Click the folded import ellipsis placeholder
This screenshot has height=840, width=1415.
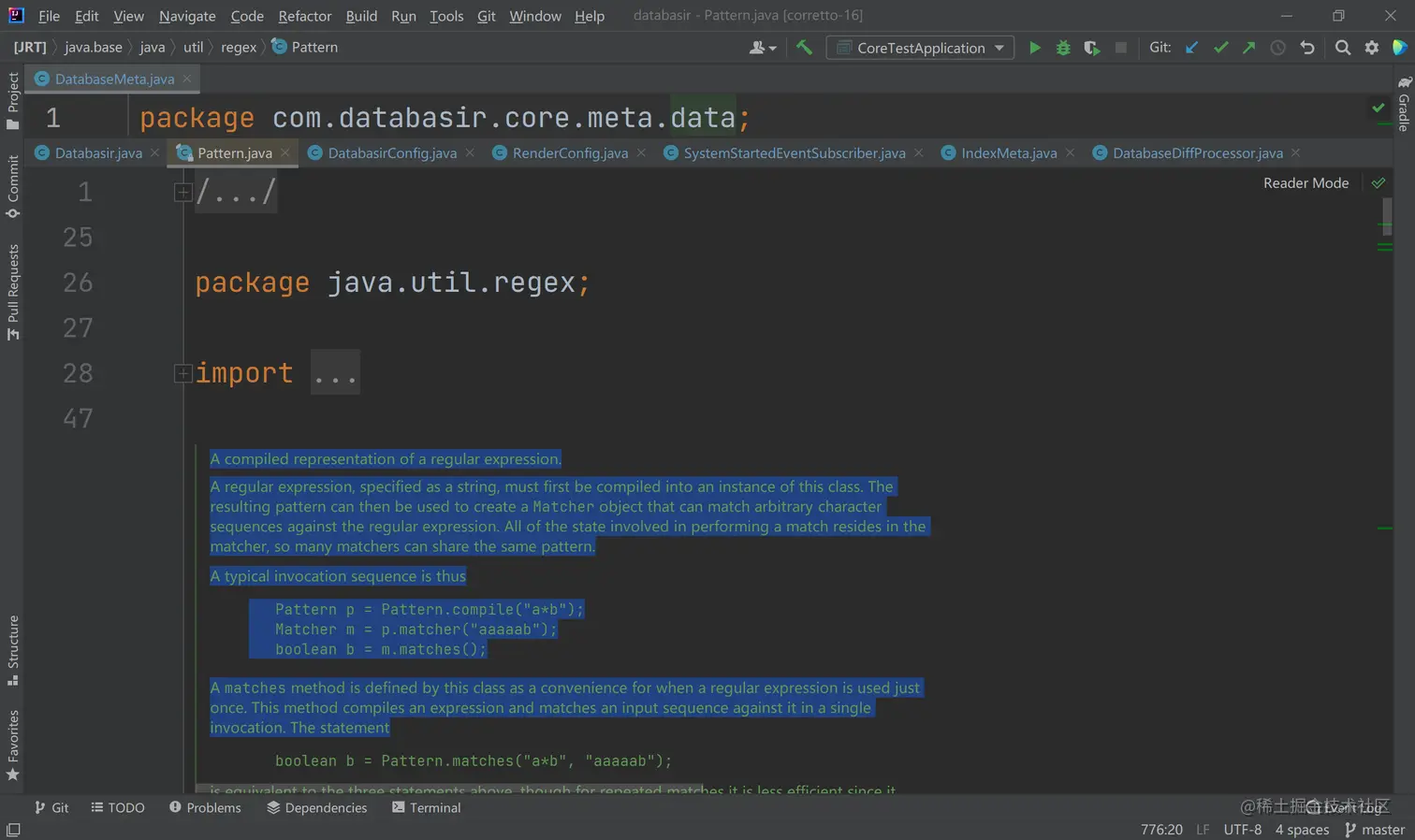pyautogui.click(x=335, y=373)
